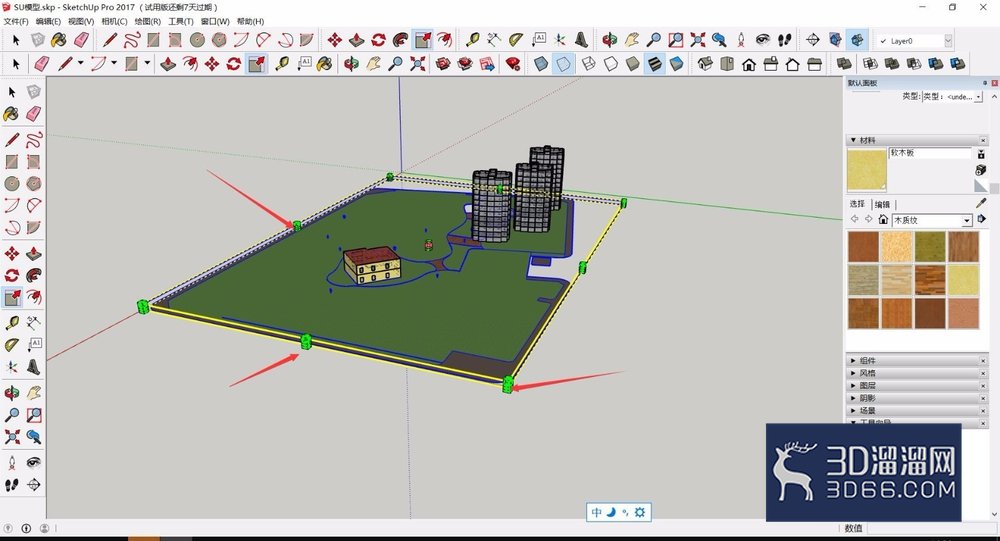
Task: Switch to Front view house icon
Action: click(x=749, y=64)
